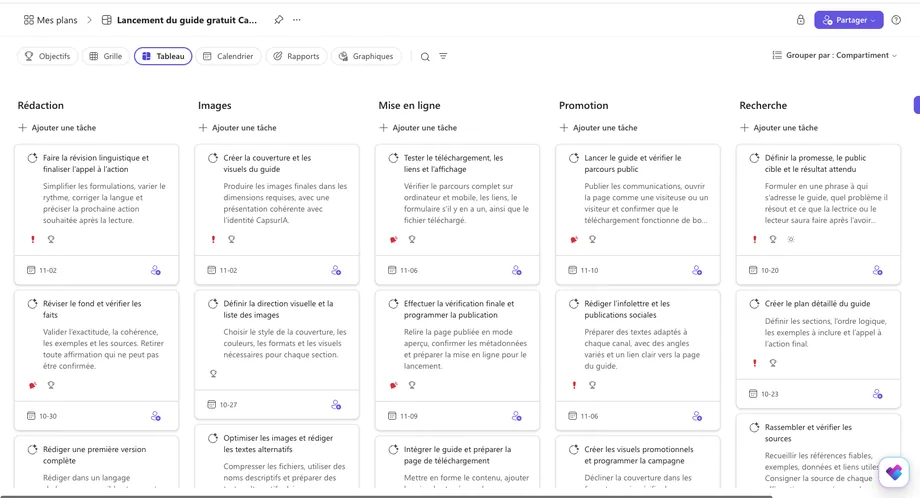Click due date 10-20 on 'Définir la promesse'
This screenshot has width=920, height=498.
(x=764, y=270)
